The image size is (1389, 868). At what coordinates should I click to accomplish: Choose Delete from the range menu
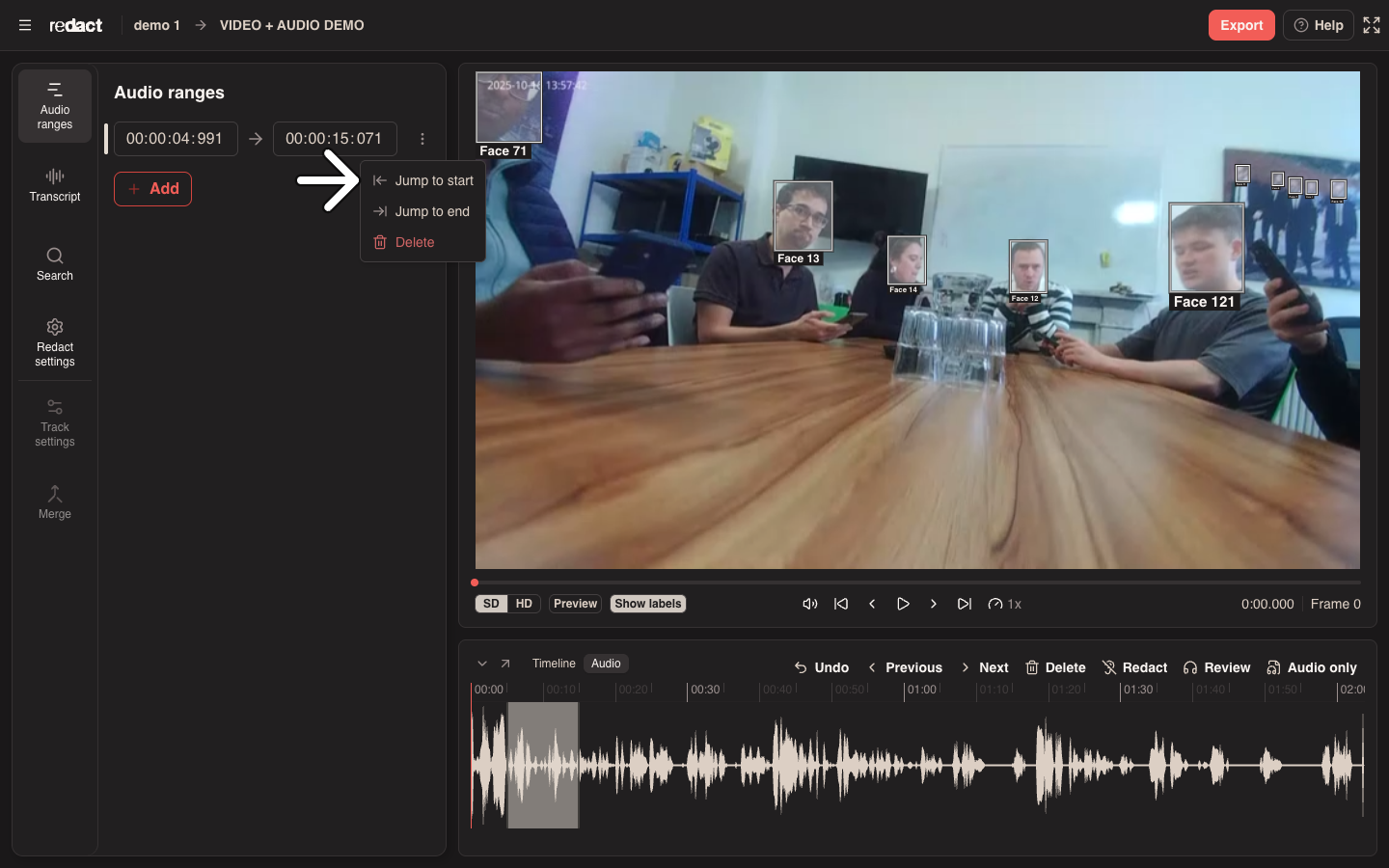423,242
